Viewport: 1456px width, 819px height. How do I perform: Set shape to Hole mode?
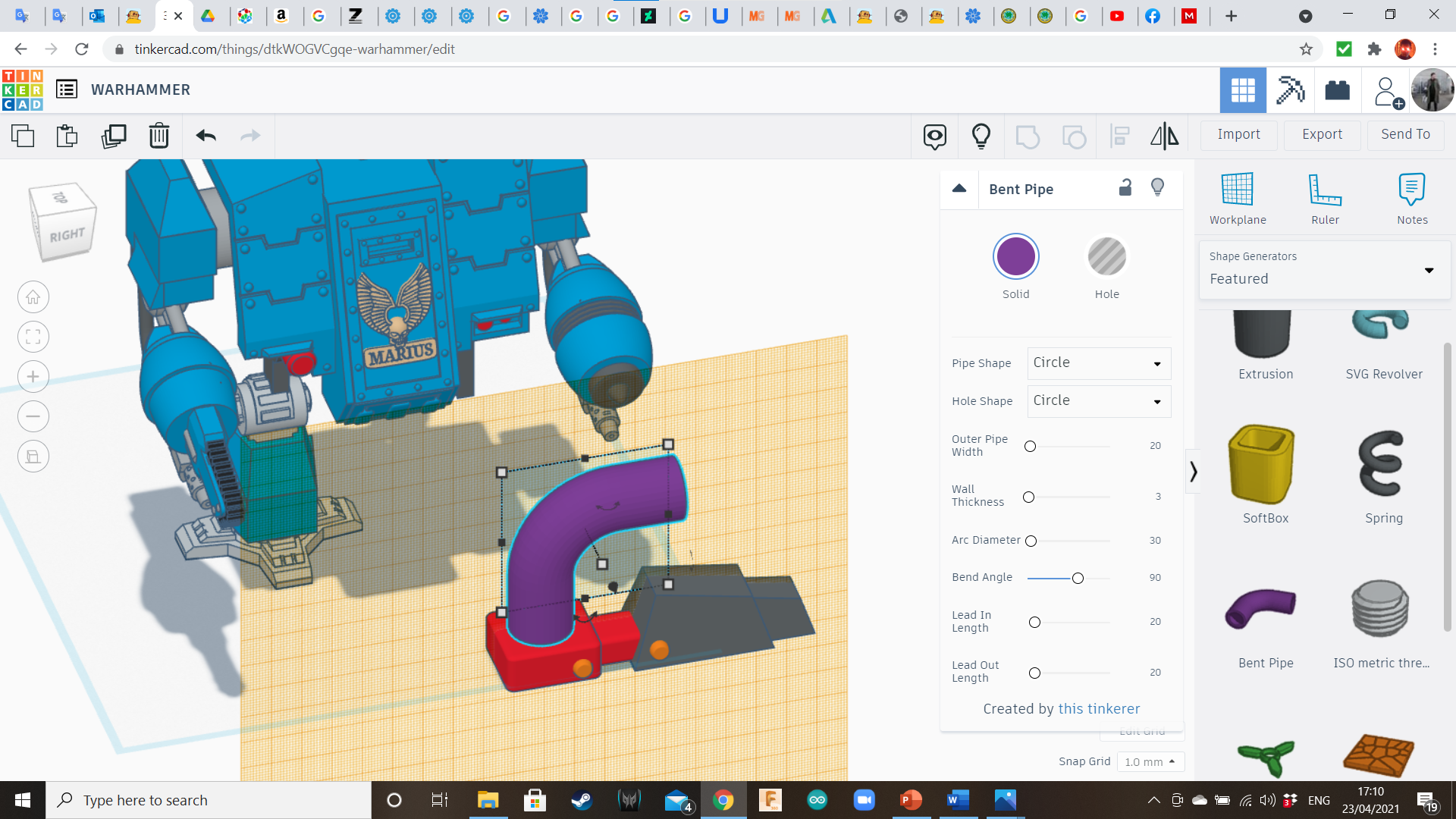pos(1106,258)
